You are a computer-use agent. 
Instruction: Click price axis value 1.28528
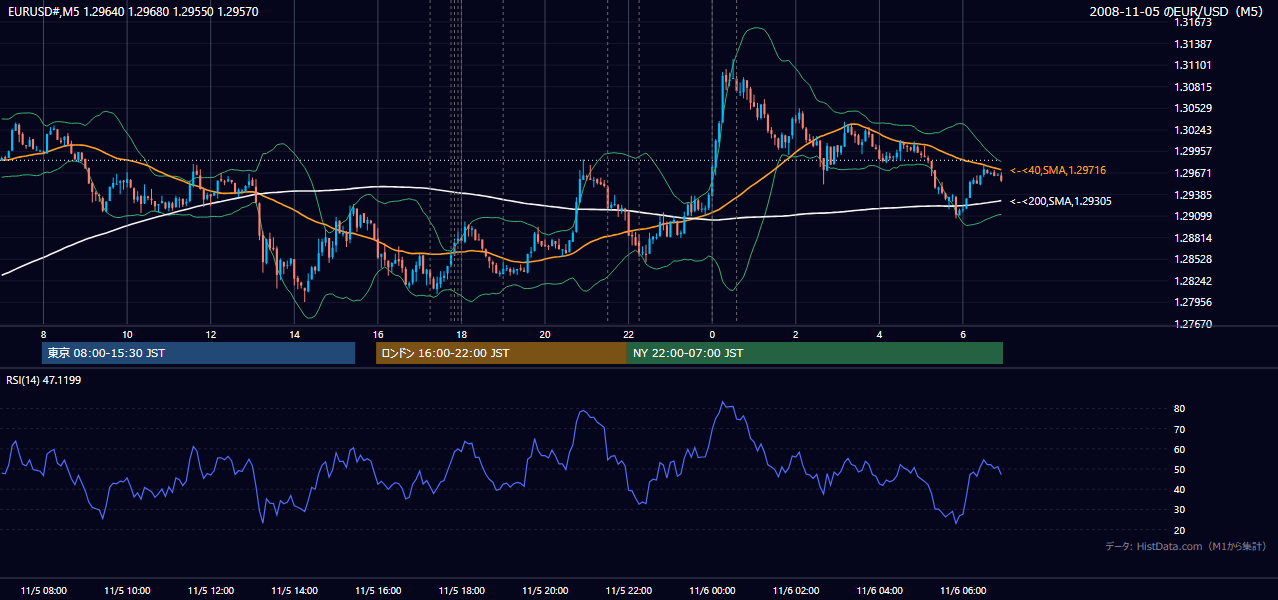[x=1195, y=259]
